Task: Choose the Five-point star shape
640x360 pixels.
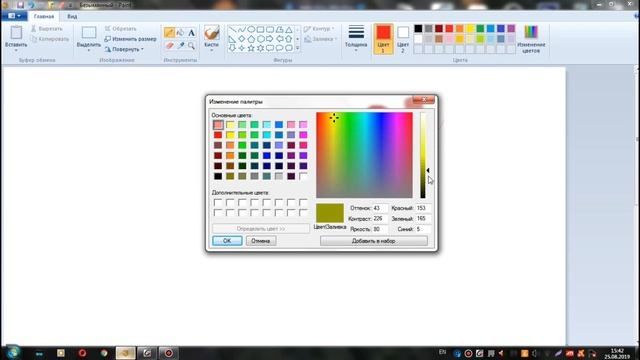Action: (251, 48)
